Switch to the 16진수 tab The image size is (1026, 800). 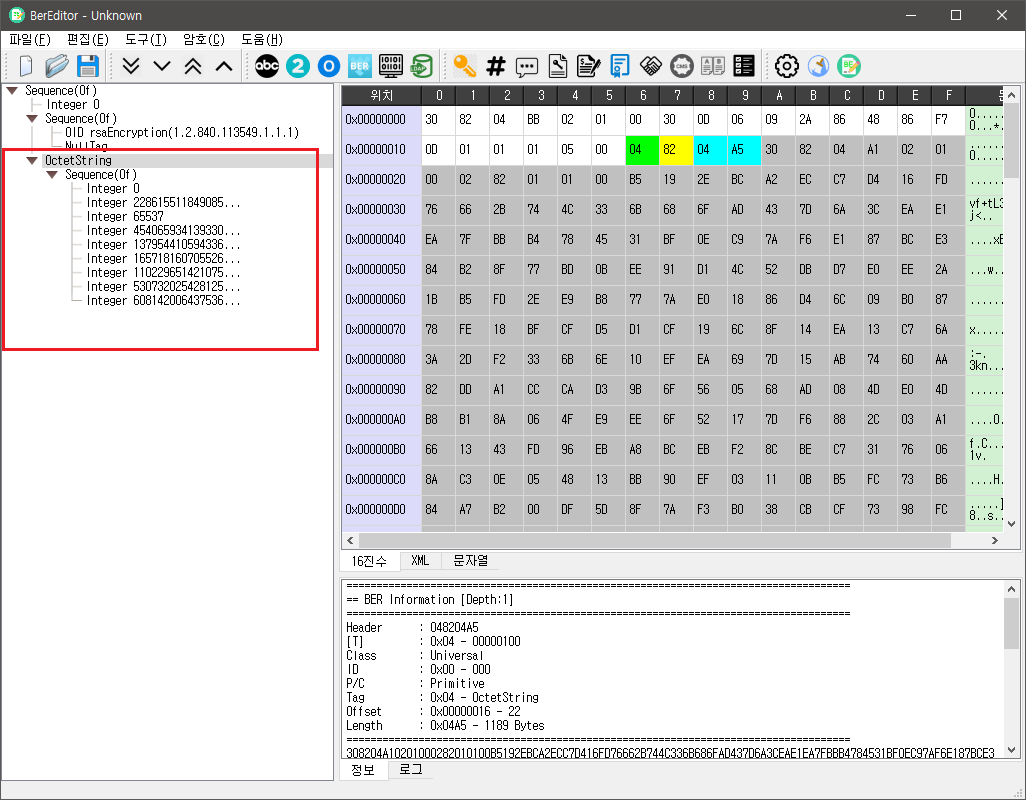pyautogui.click(x=369, y=561)
